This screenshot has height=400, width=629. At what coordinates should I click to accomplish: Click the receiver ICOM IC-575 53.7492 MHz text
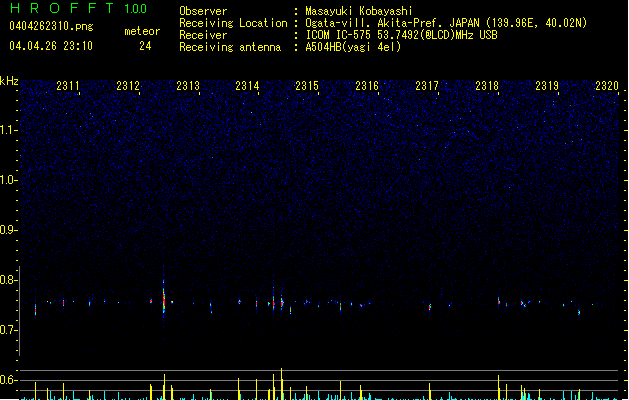(401, 35)
